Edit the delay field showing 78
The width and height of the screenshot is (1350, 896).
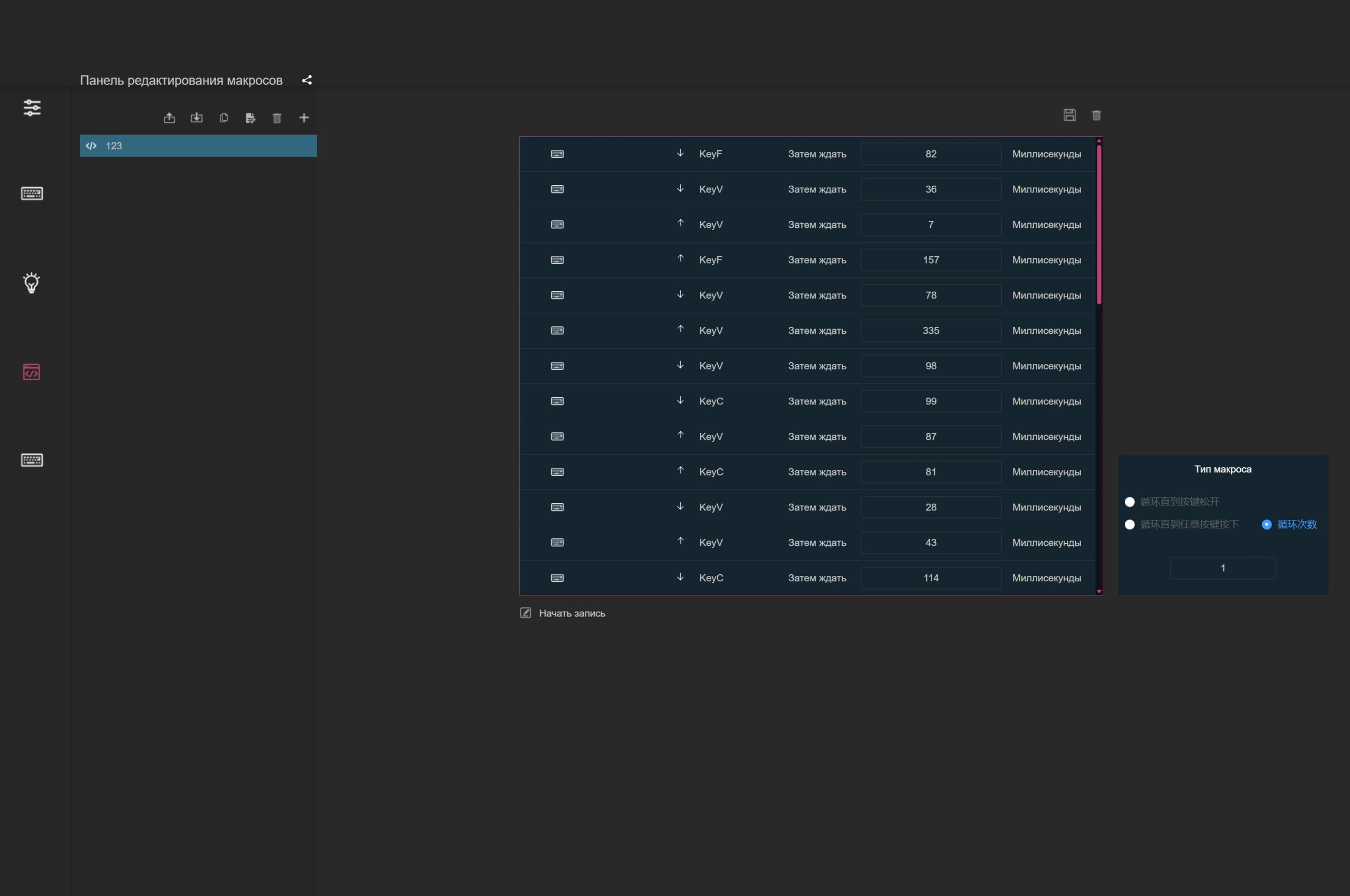pos(931,295)
